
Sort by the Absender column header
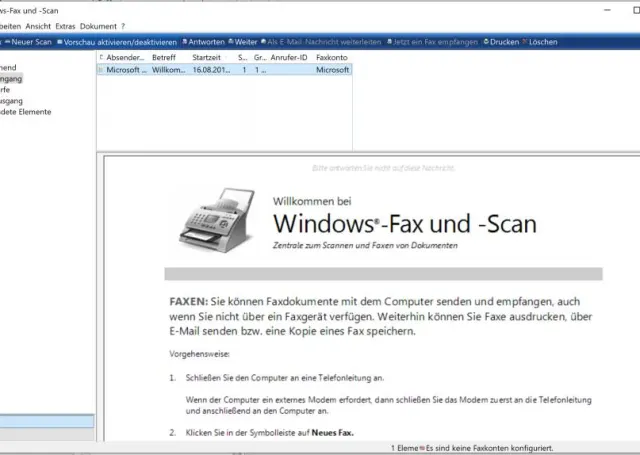coord(125,58)
